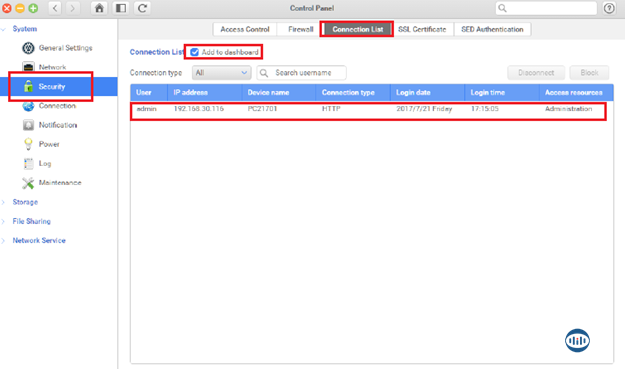Uncheck Add to dashboard checkbox
The width and height of the screenshot is (625, 369).
click(195, 52)
